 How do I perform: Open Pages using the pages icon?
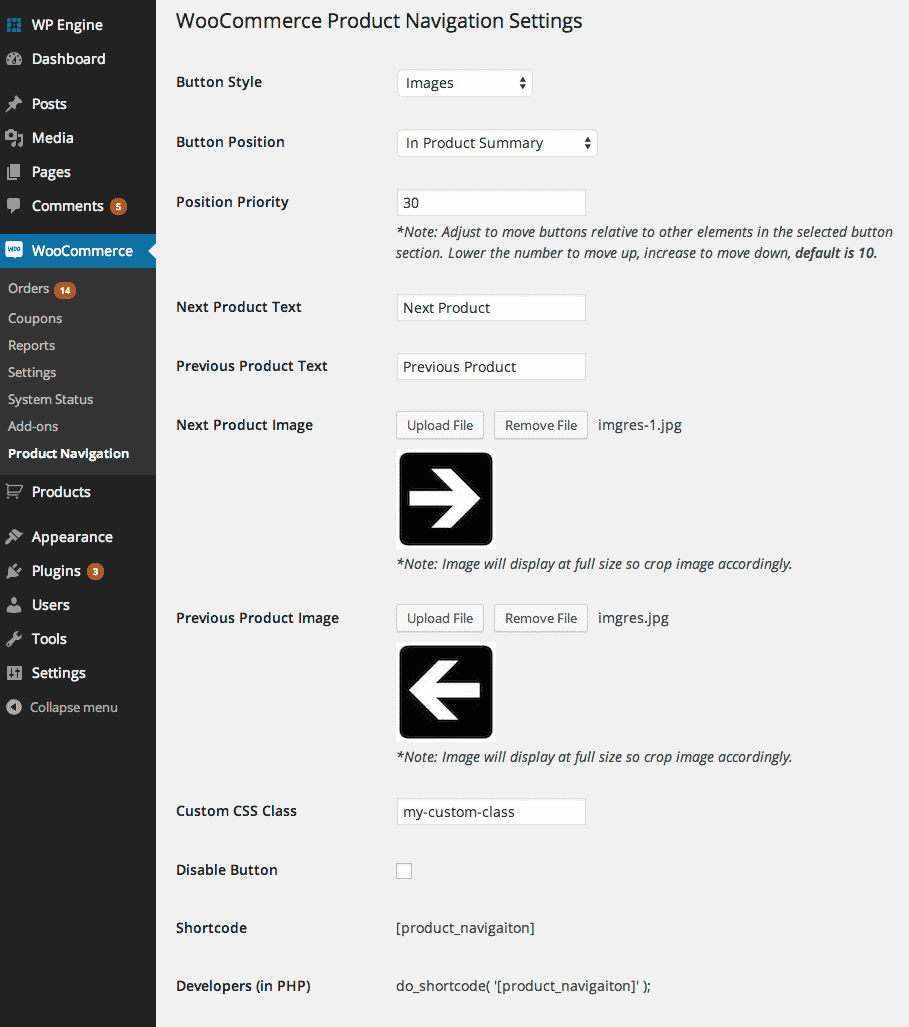tap(16, 171)
